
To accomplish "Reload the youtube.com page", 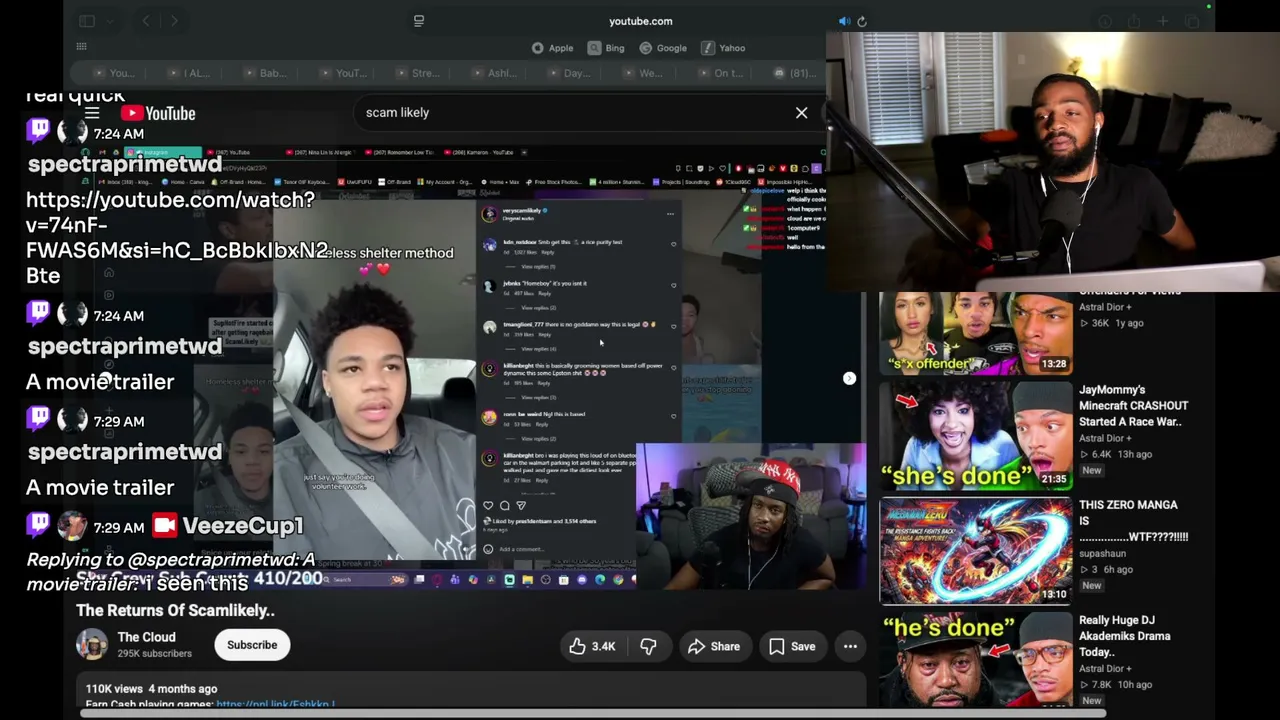I will (862, 21).
